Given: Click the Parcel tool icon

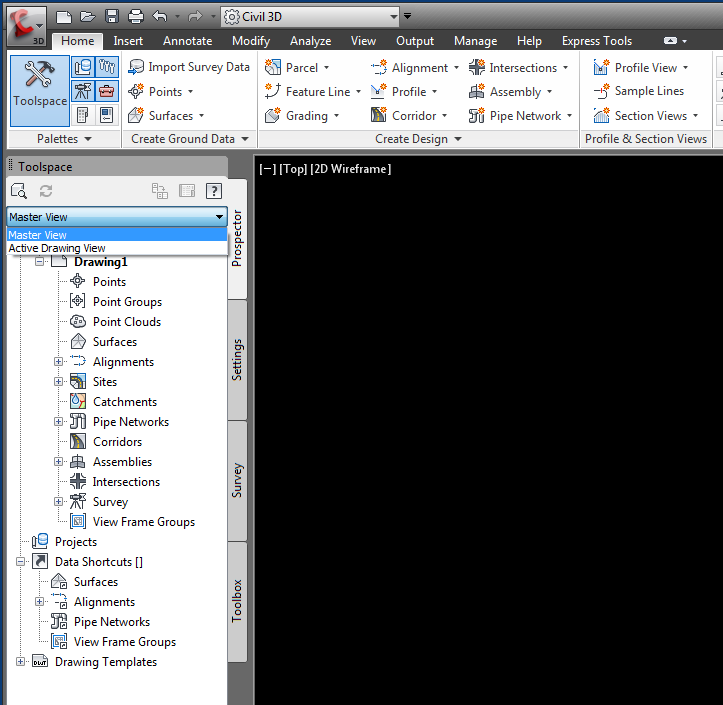Looking at the screenshot, I should (273, 67).
